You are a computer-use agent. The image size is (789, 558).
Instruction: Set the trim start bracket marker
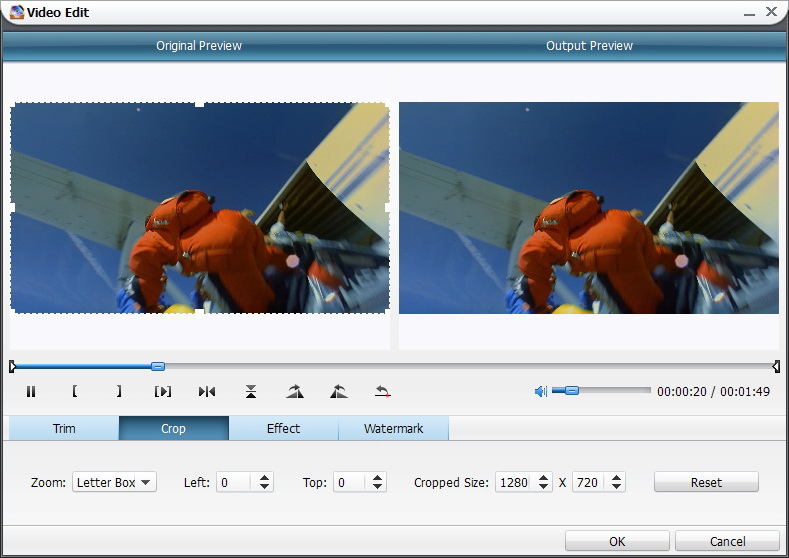click(74, 391)
